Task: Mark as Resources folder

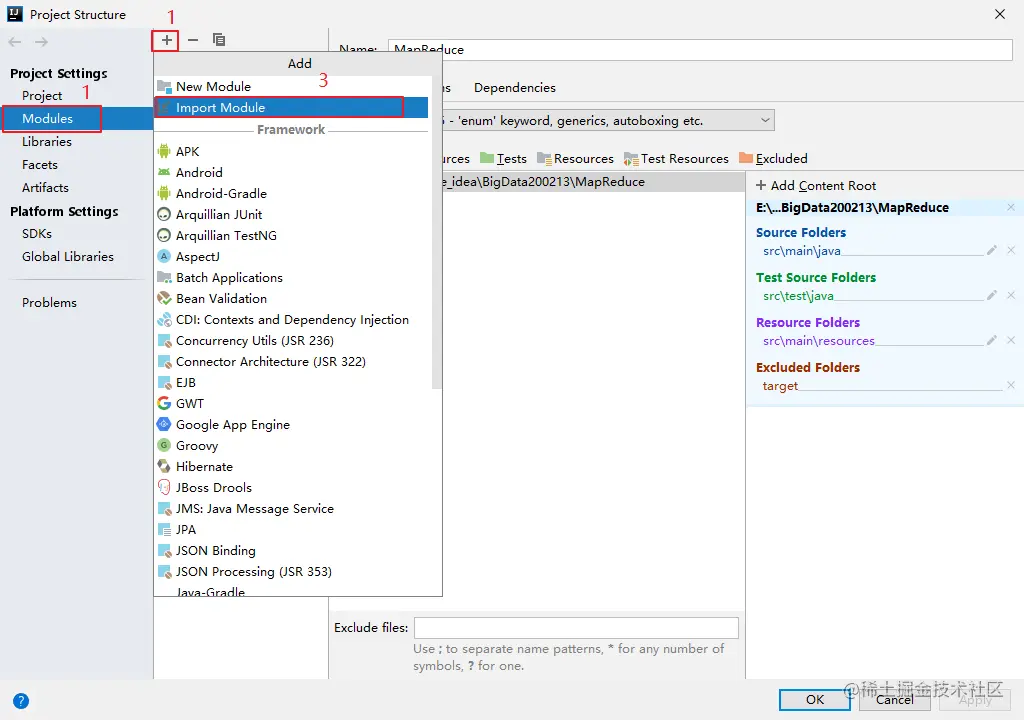Action: tap(575, 159)
